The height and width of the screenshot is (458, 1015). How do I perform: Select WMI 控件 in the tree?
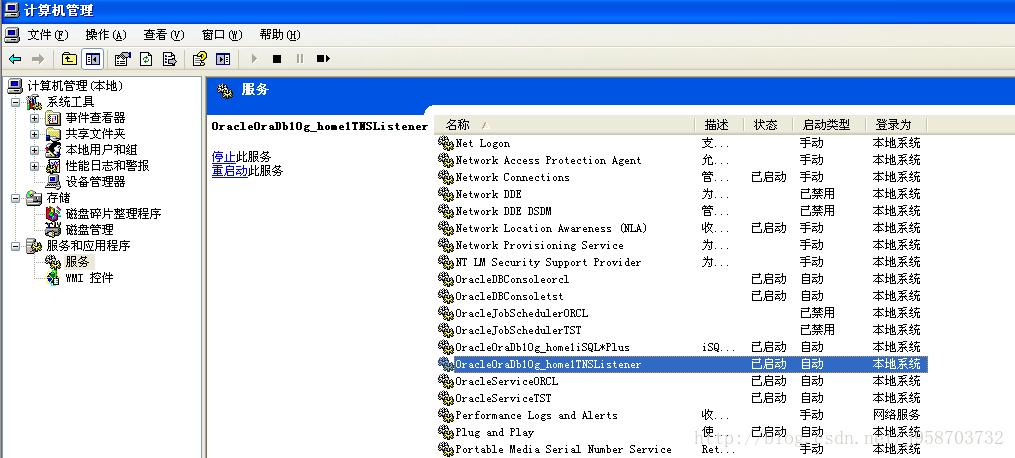coord(89,278)
